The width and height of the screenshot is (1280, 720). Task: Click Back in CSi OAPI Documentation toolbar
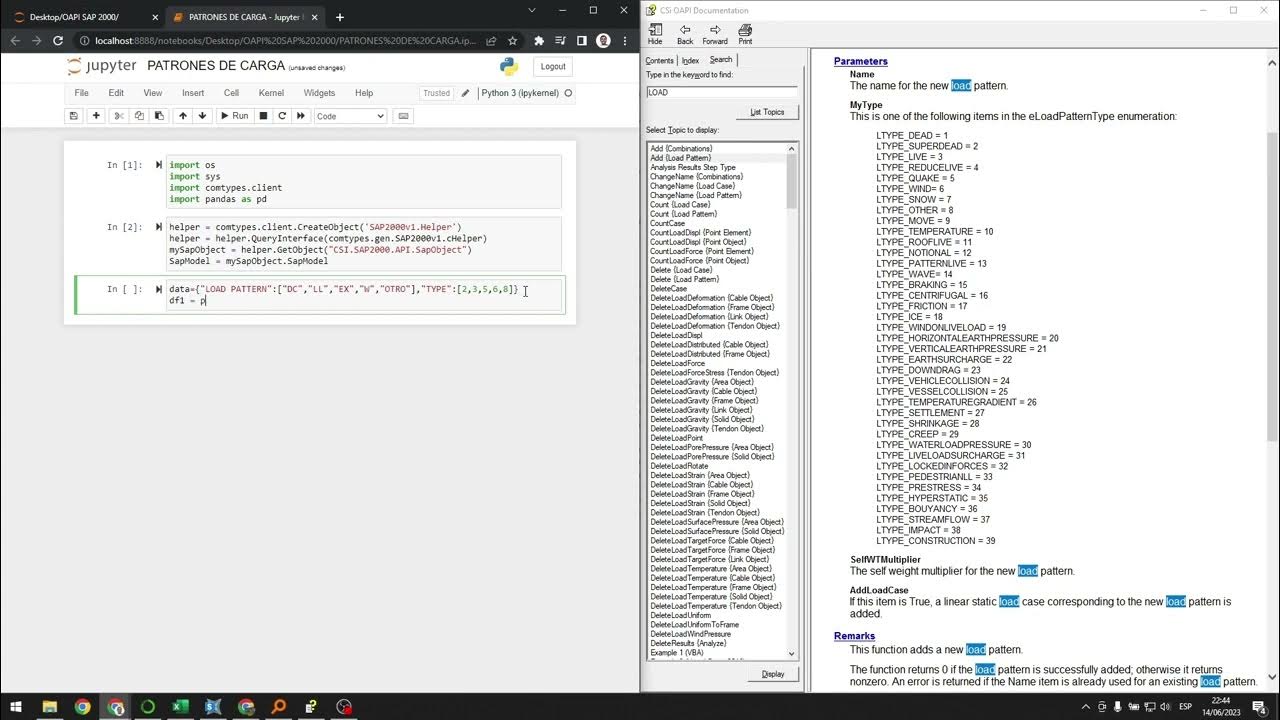[x=685, y=34]
